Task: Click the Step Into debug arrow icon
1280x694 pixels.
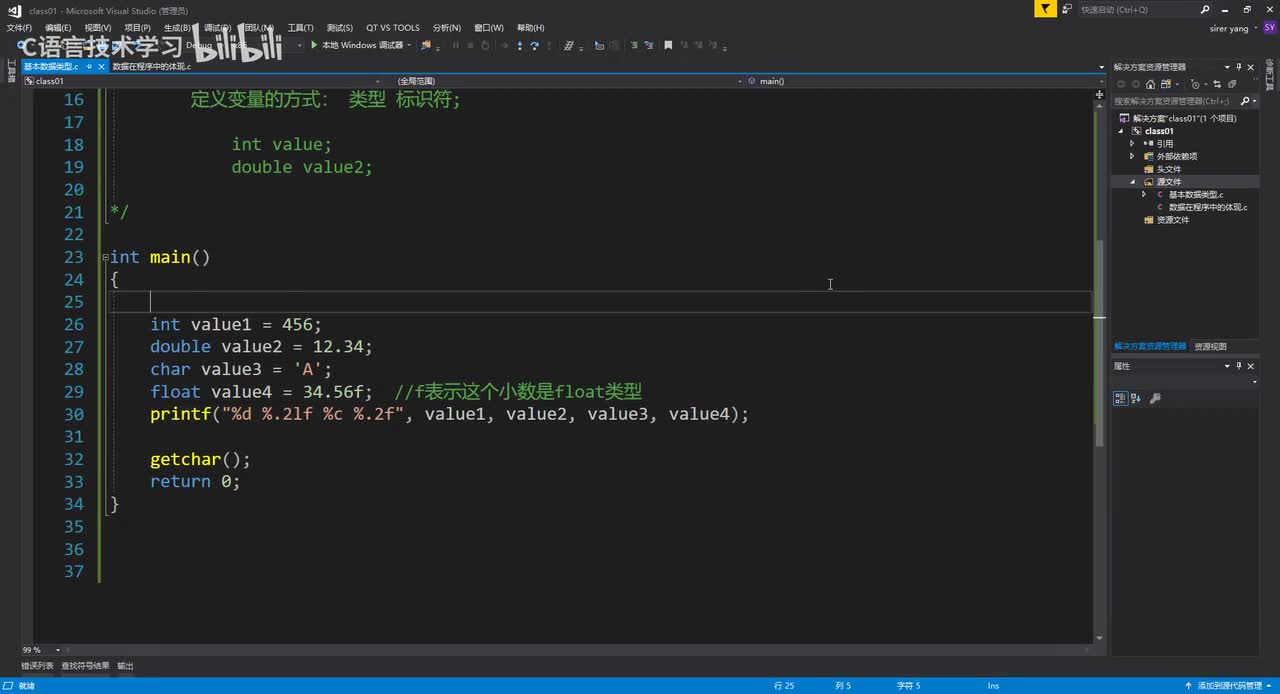Action: (x=520, y=45)
